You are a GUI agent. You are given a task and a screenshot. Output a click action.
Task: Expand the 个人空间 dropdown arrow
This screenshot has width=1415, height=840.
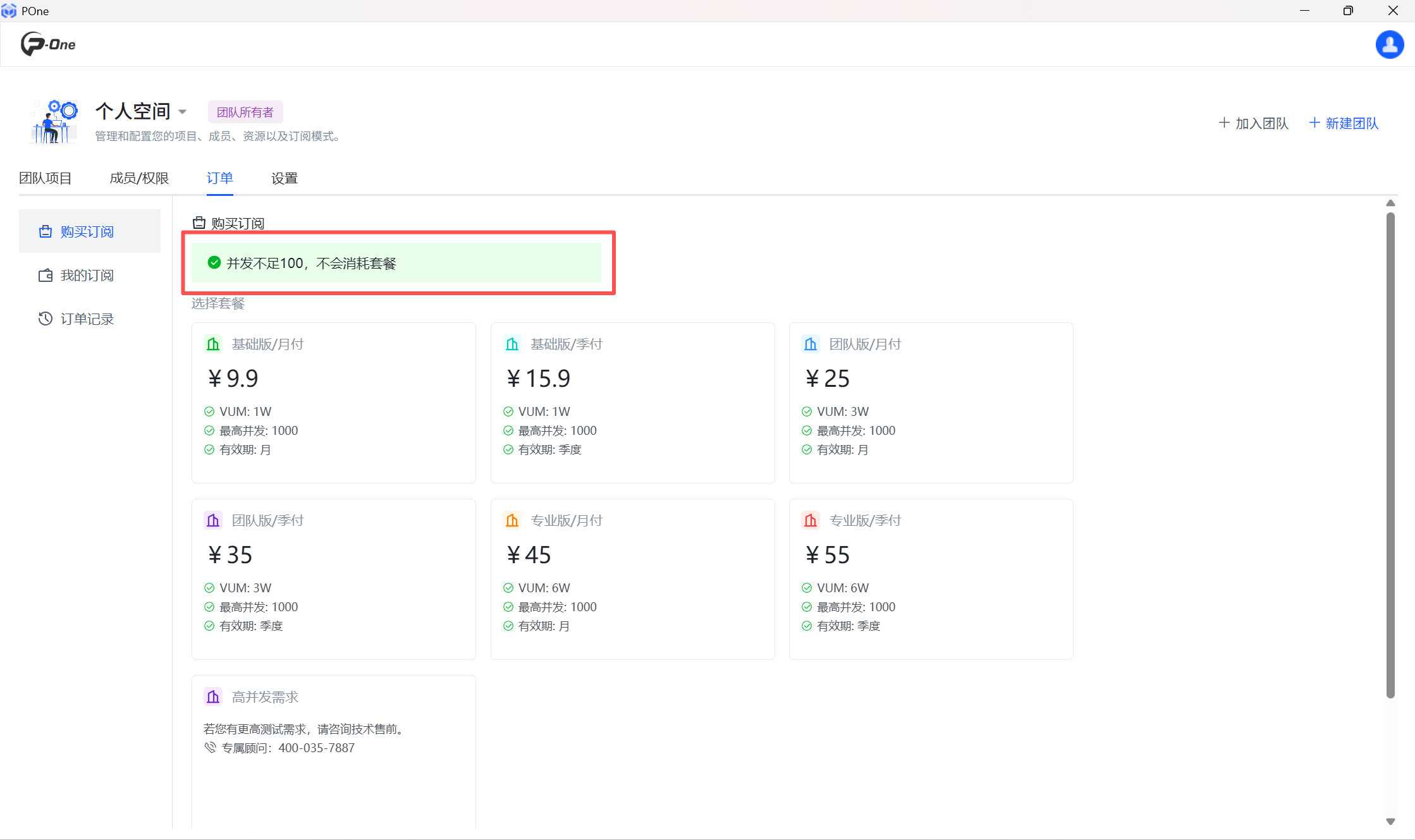tap(183, 112)
